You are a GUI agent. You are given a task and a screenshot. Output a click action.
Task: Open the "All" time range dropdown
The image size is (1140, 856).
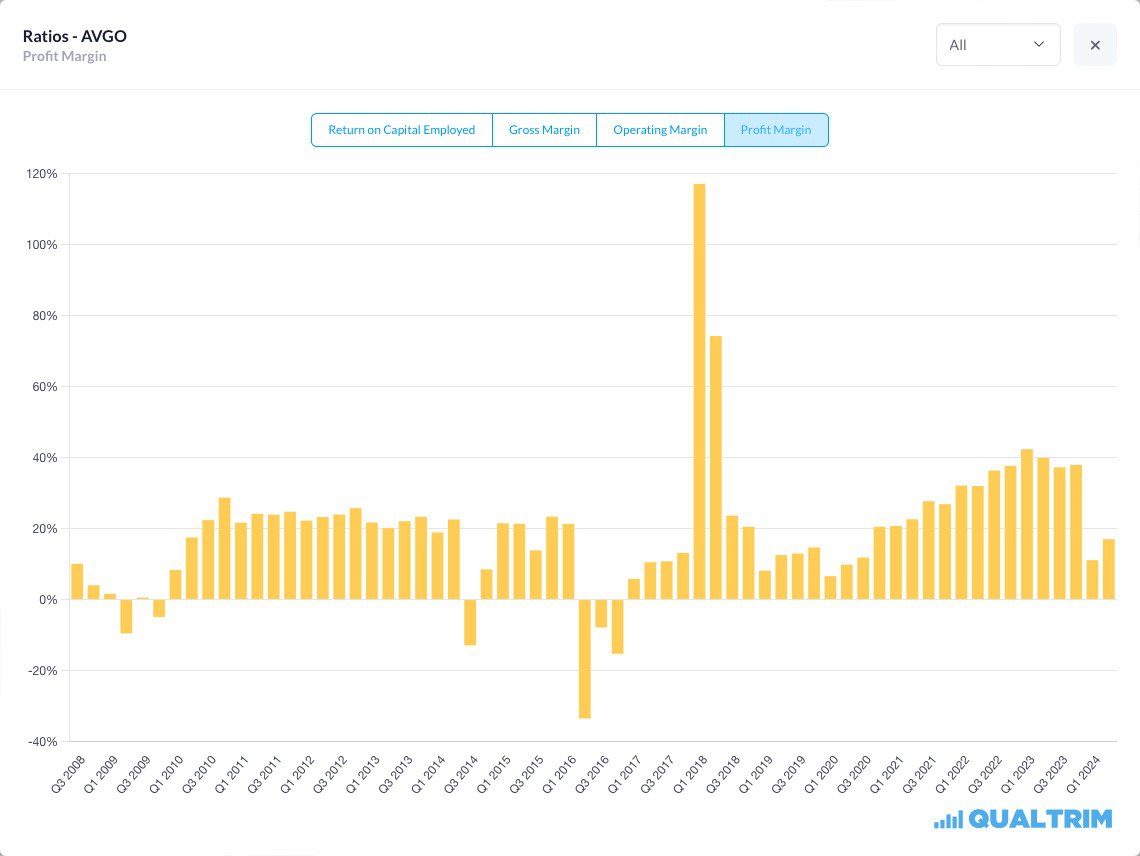coord(997,45)
